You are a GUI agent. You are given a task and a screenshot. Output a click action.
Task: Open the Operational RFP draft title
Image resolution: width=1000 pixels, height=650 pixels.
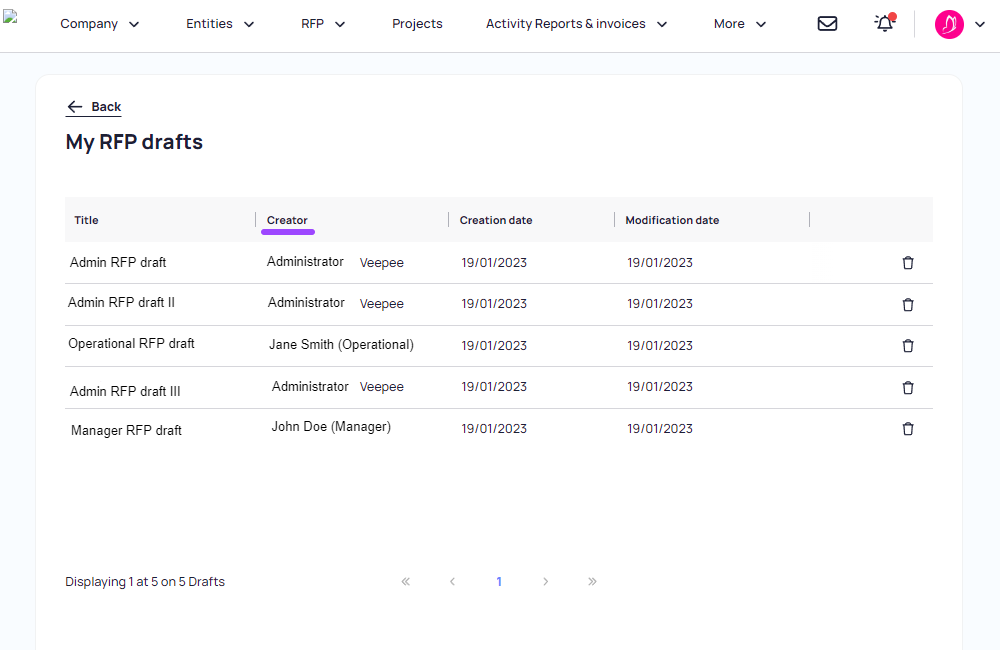(x=131, y=343)
